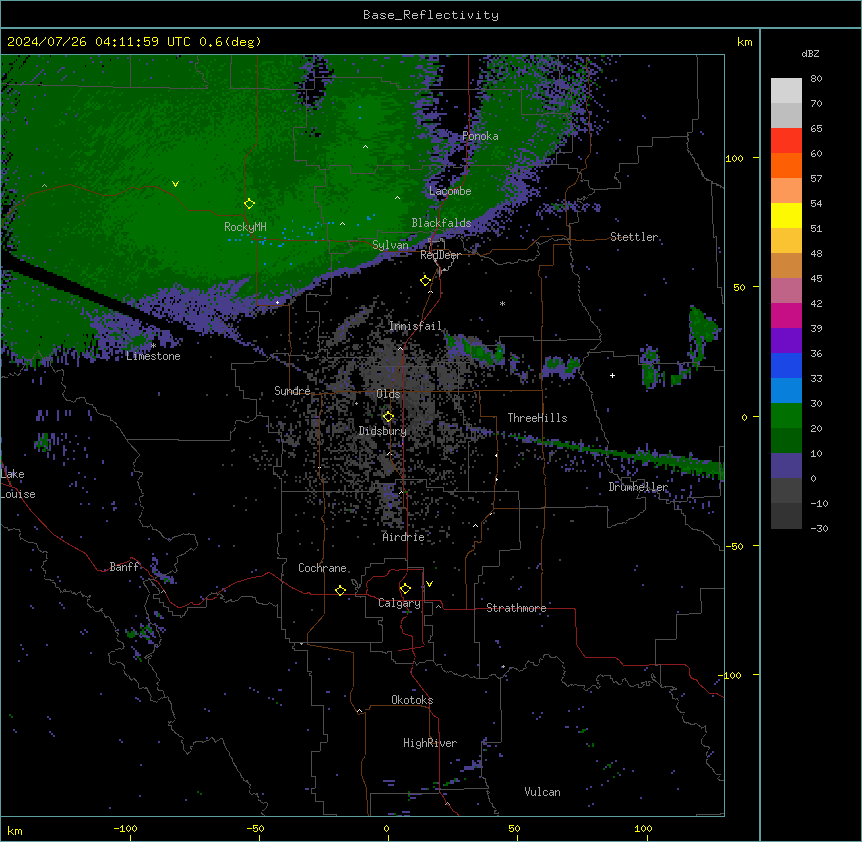Click the 80 value on the dBZ scale
Viewport: 862px width, 842px height.
[816, 79]
